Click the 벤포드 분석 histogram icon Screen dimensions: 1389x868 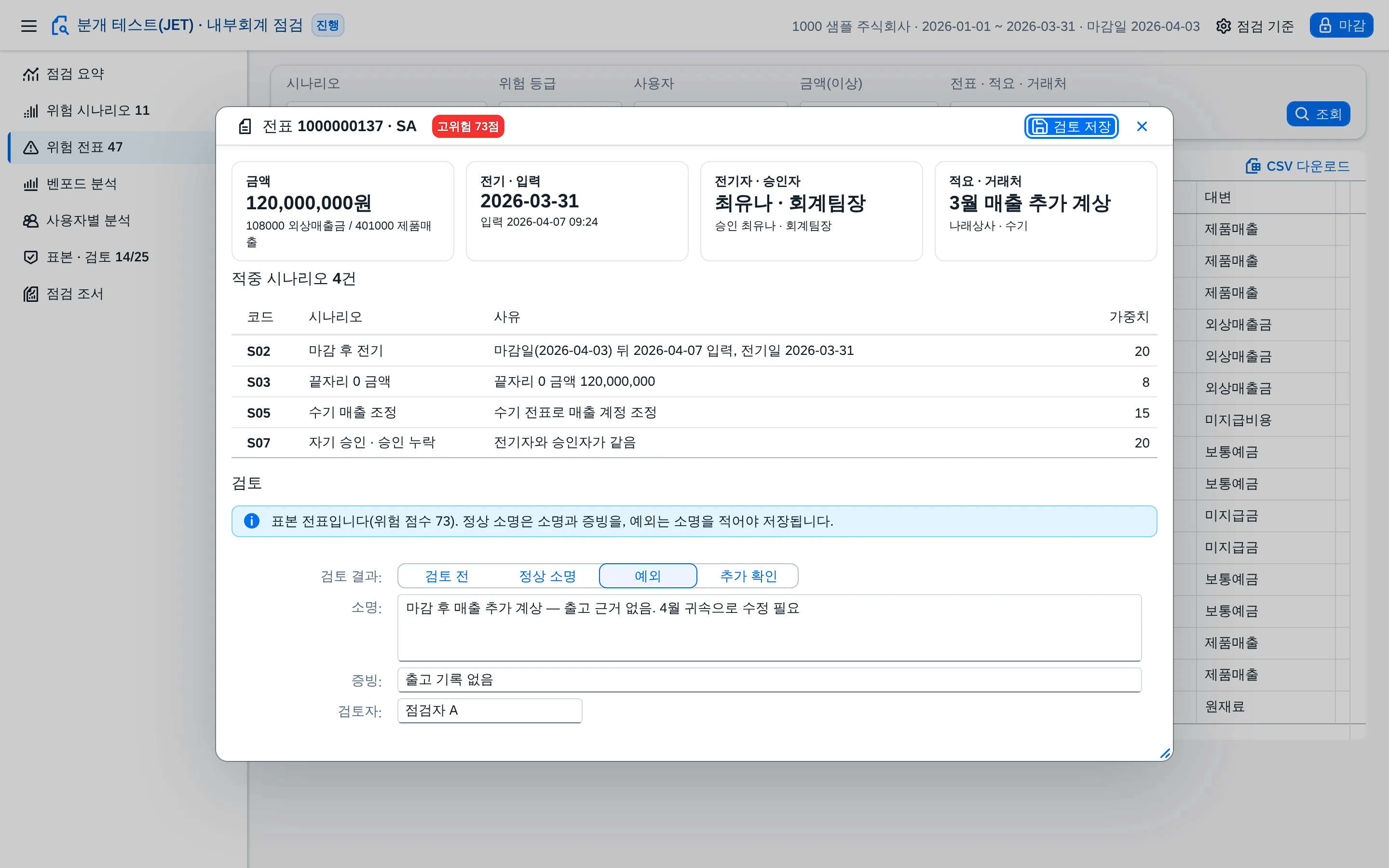(31, 184)
